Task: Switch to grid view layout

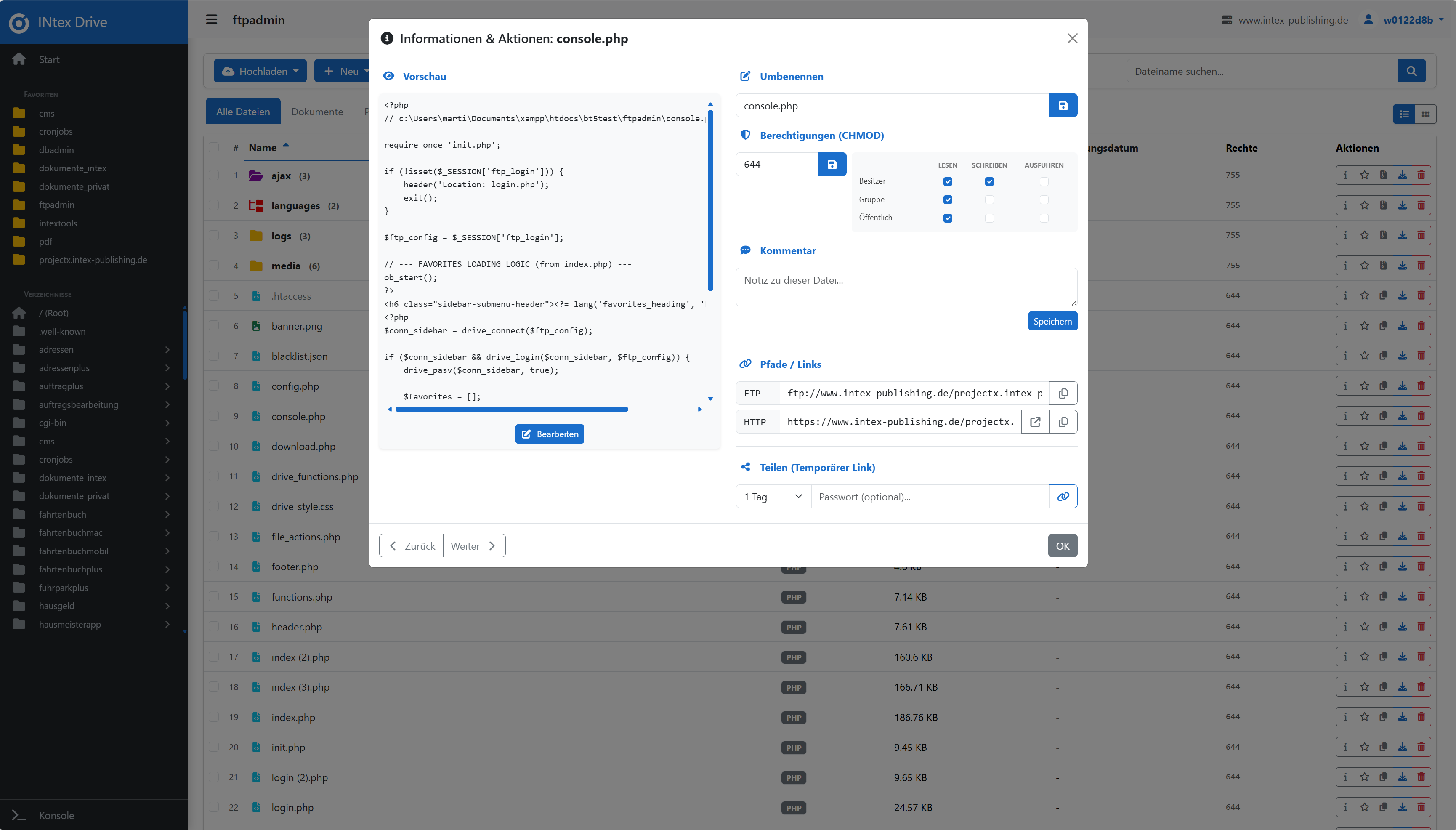Action: pyautogui.click(x=1427, y=114)
